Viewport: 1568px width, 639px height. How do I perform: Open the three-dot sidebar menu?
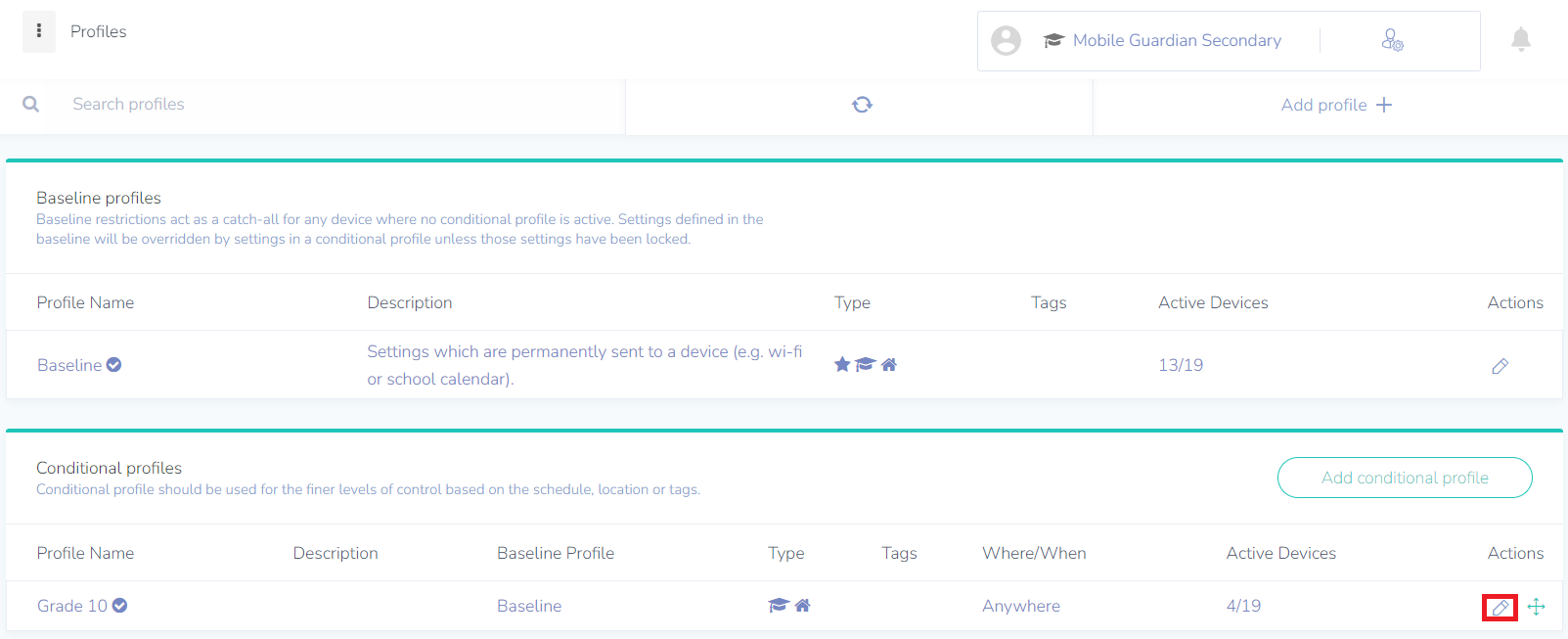(39, 31)
